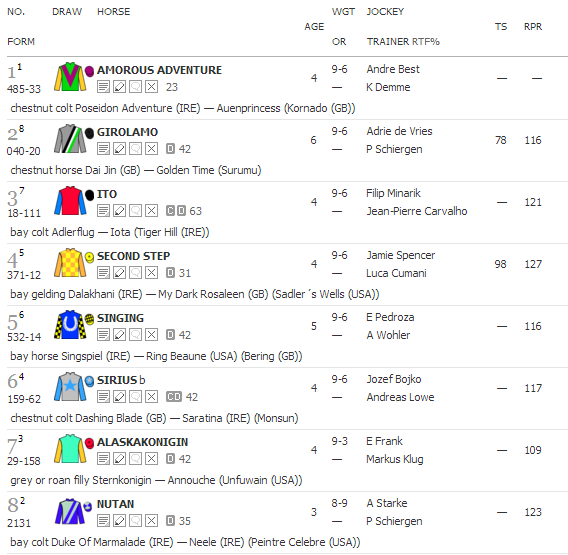Open the horse name NUTAN

tap(115, 504)
